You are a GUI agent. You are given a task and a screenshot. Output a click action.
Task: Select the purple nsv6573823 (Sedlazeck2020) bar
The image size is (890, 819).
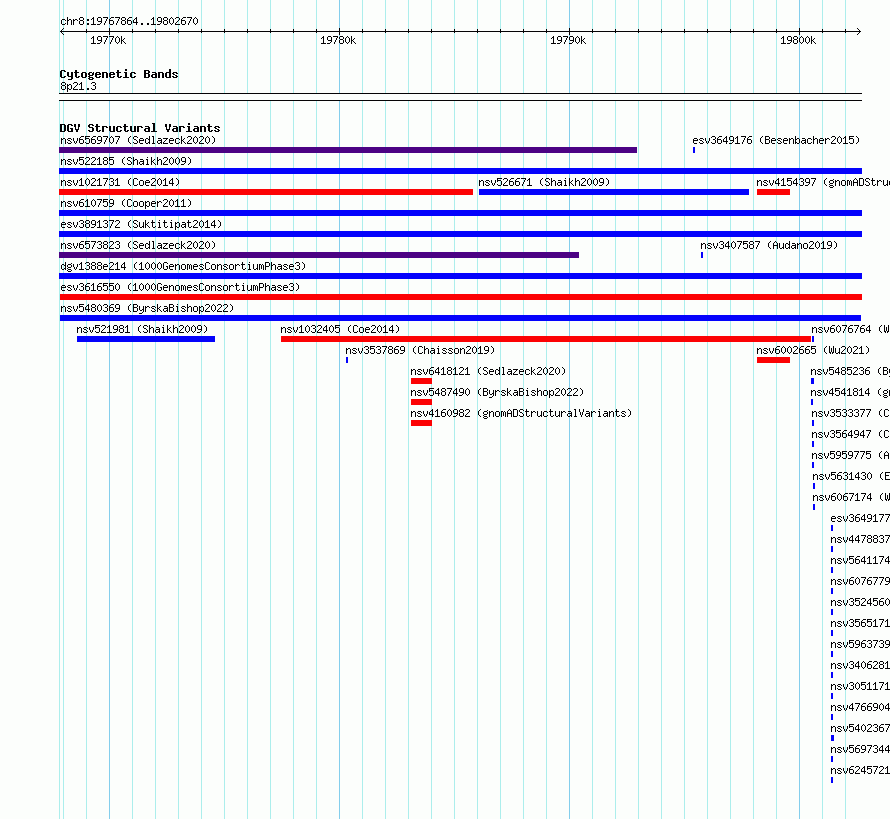point(319,255)
